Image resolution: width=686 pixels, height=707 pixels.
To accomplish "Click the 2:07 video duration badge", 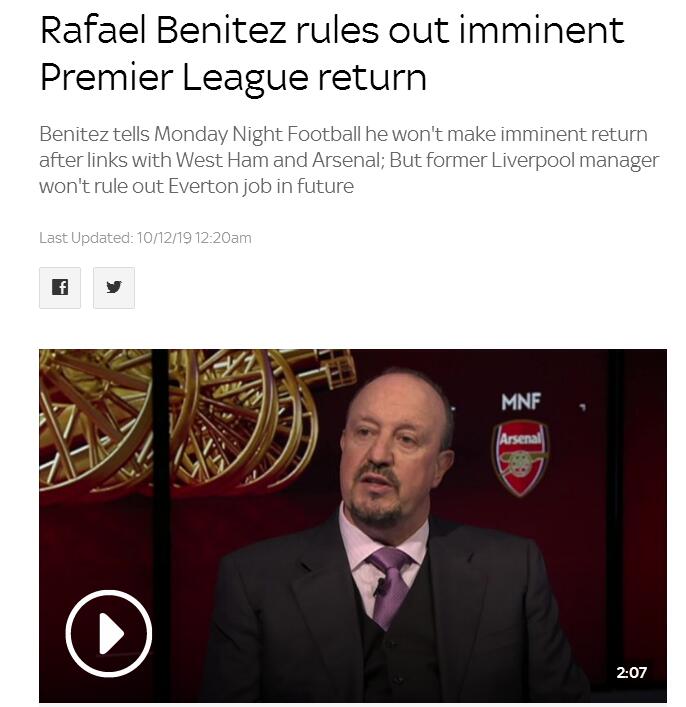I will click(631, 672).
